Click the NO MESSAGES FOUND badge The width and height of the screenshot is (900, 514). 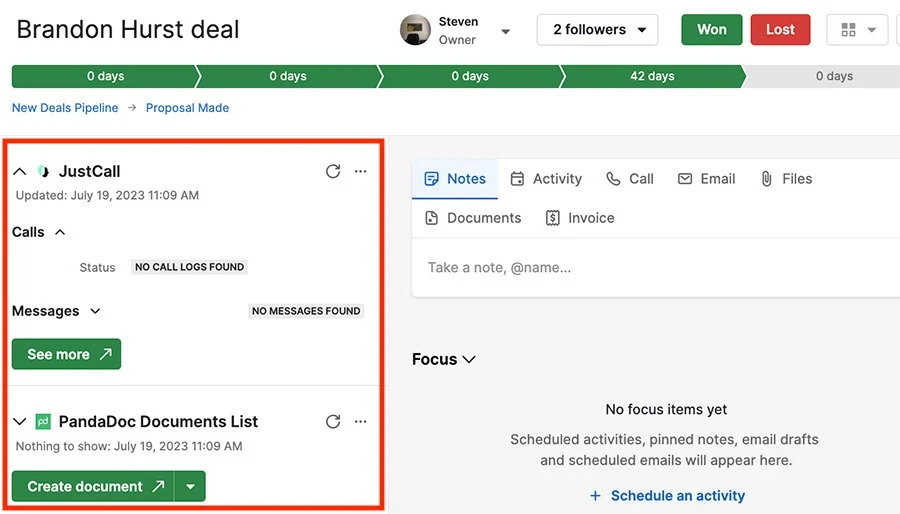tap(306, 311)
